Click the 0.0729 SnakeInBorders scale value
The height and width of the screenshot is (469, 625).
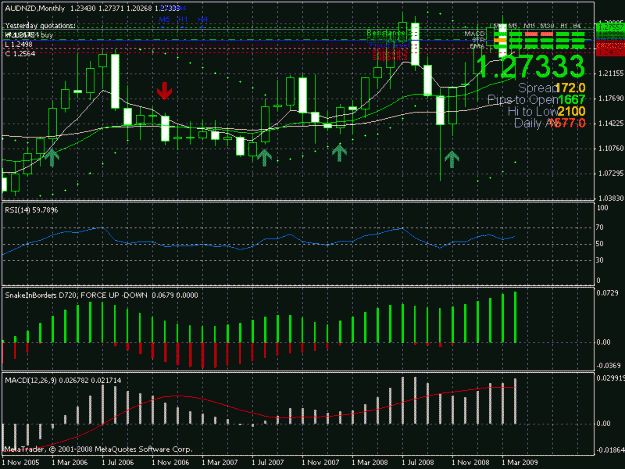608,293
